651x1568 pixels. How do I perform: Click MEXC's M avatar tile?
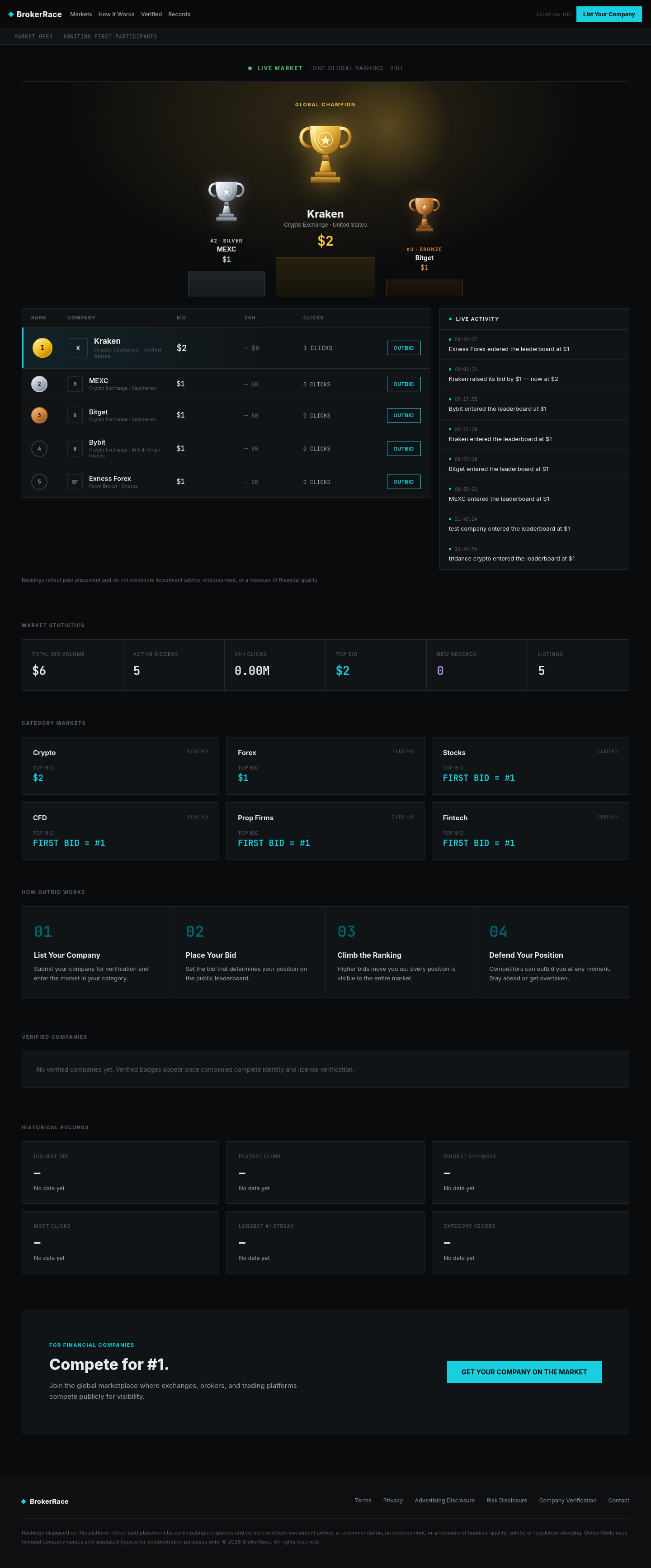click(x=75, y=384)
